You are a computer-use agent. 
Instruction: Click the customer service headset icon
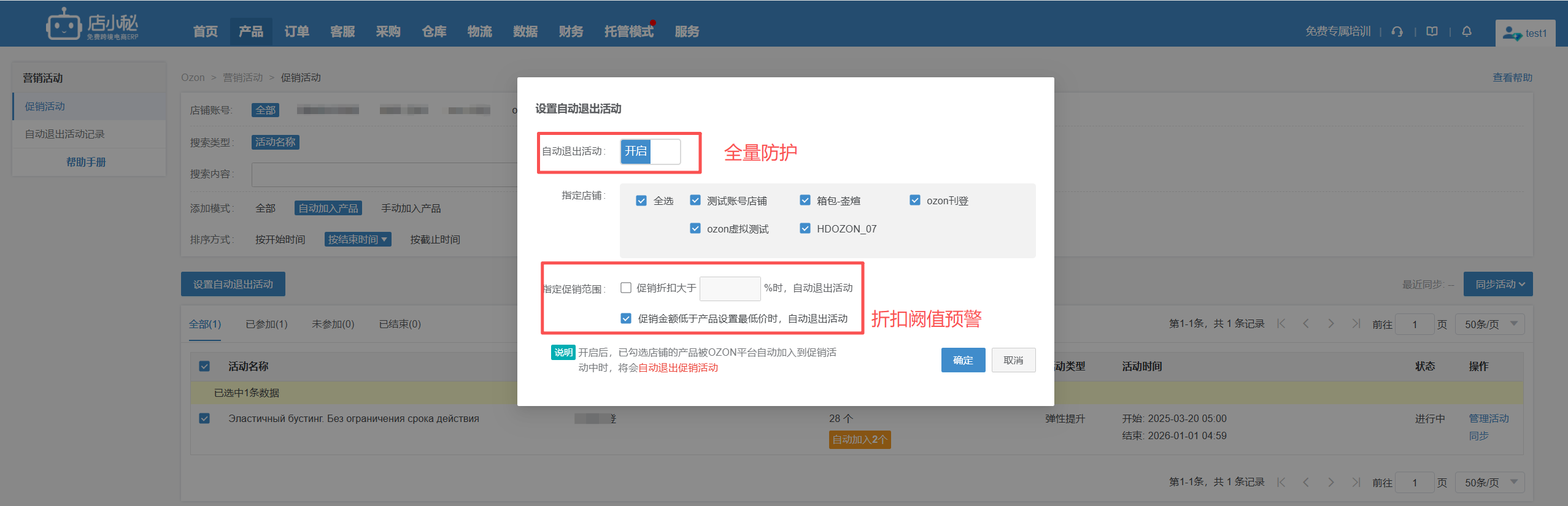[1397, 32]
